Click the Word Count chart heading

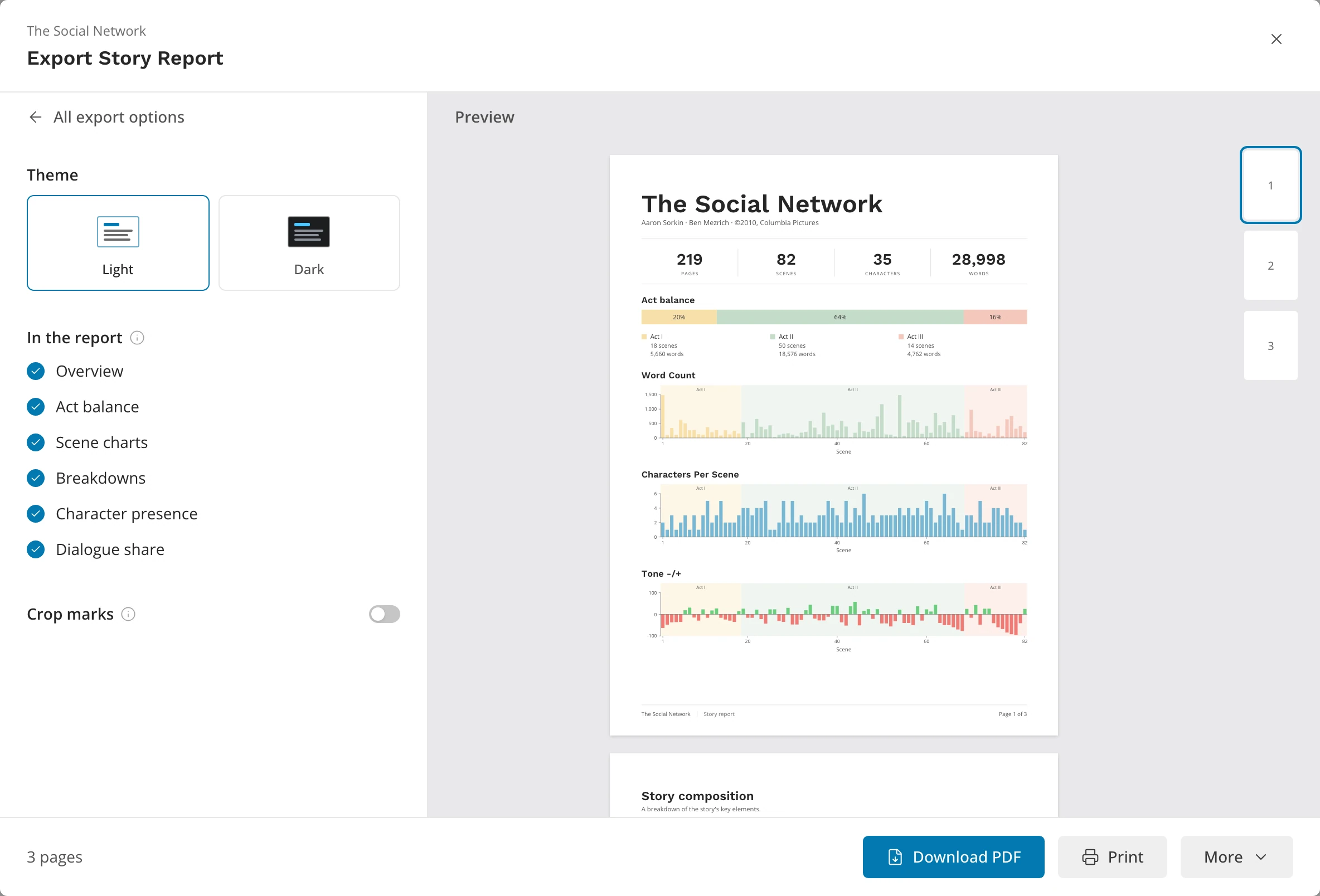668,376
